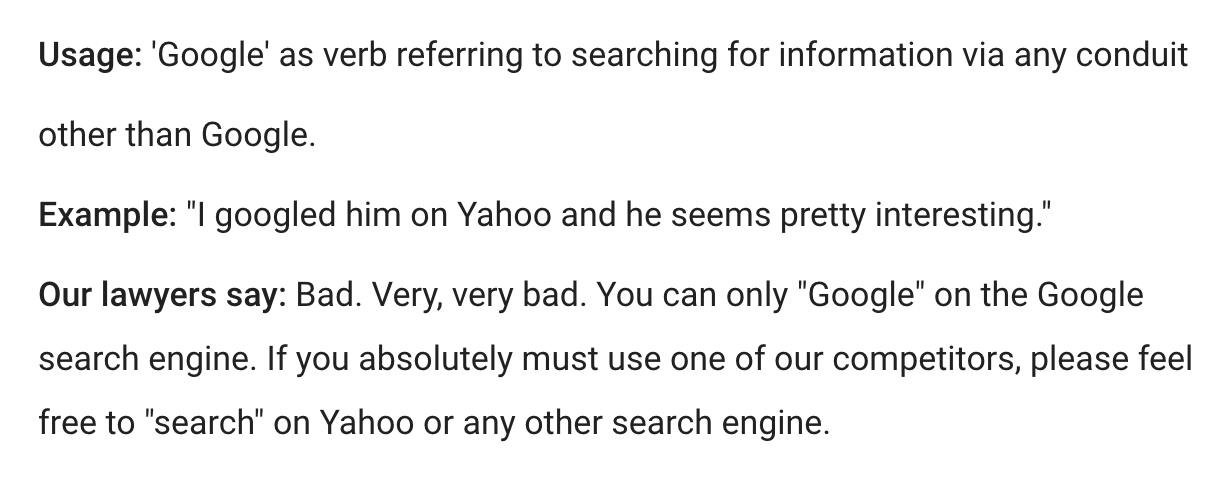
Task: Click the word "absolutely" in the paragraph
Action: pos(437,358)
